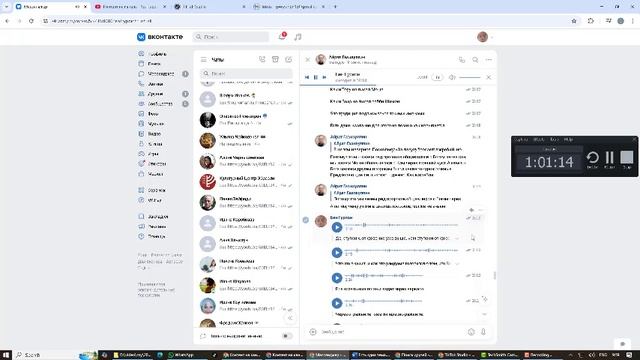Open a new browser tab with the plus button

[x=335, y=7]
